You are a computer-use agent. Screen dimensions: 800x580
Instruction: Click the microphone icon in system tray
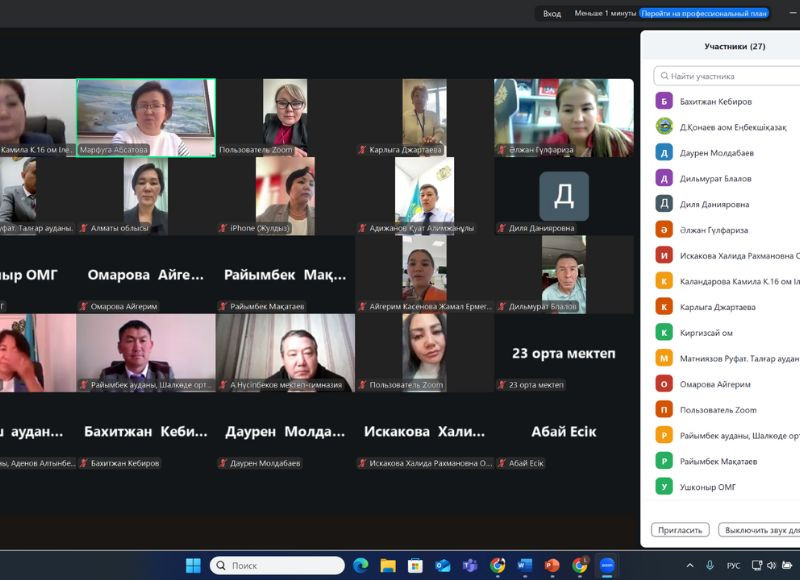[710, 566]
